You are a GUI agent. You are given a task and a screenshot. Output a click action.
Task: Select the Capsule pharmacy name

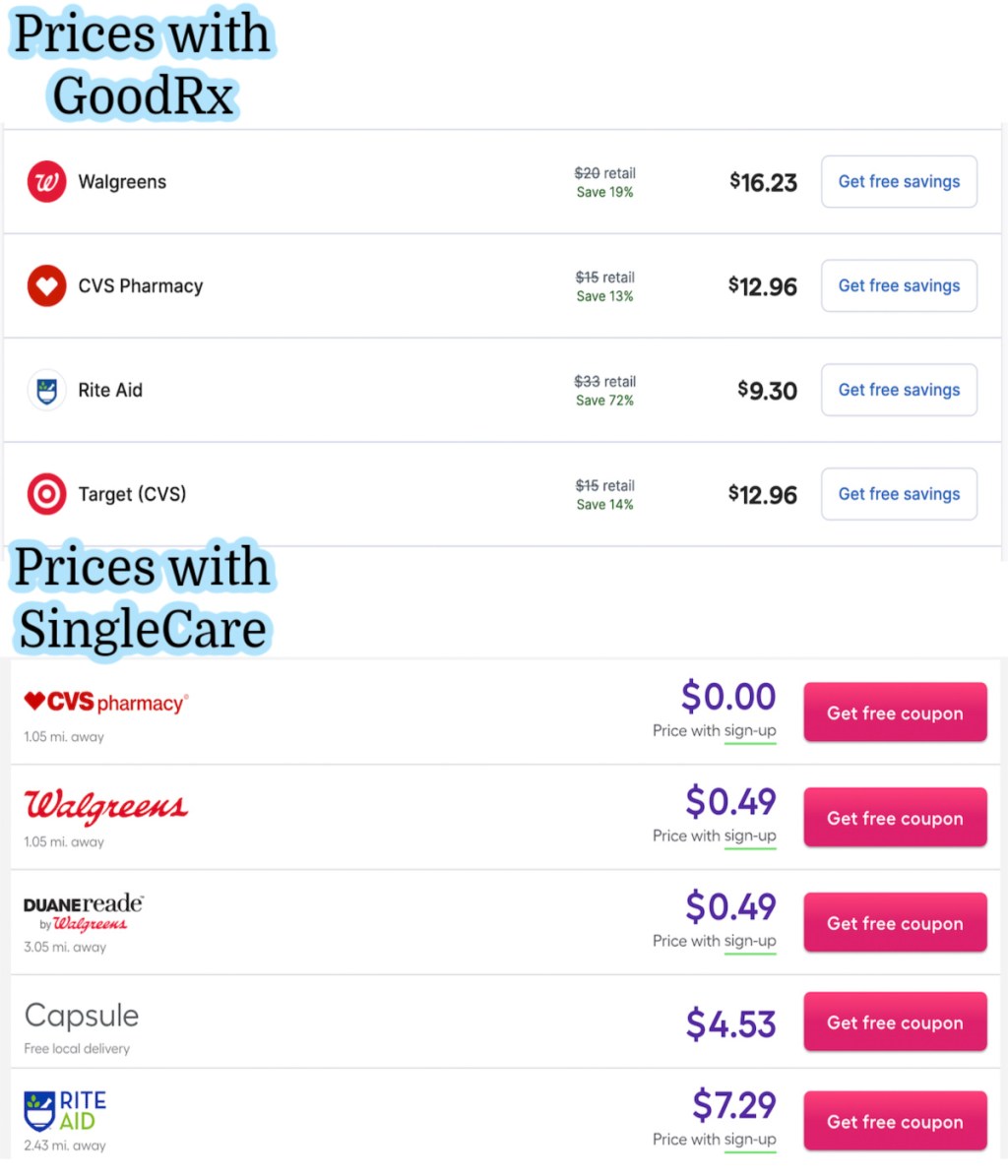point(82,1016)
